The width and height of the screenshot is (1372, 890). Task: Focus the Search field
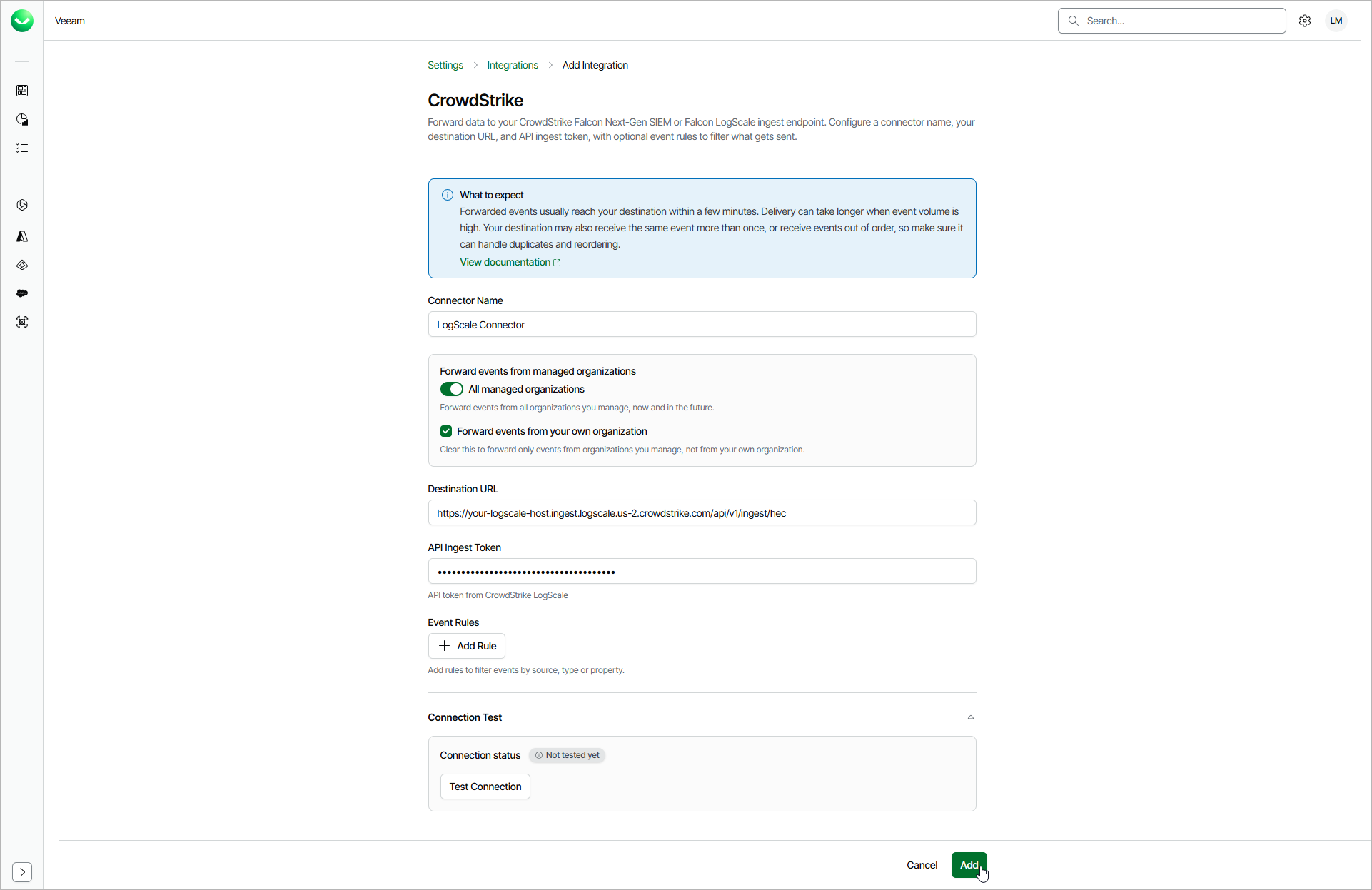tap(1171, 21)
